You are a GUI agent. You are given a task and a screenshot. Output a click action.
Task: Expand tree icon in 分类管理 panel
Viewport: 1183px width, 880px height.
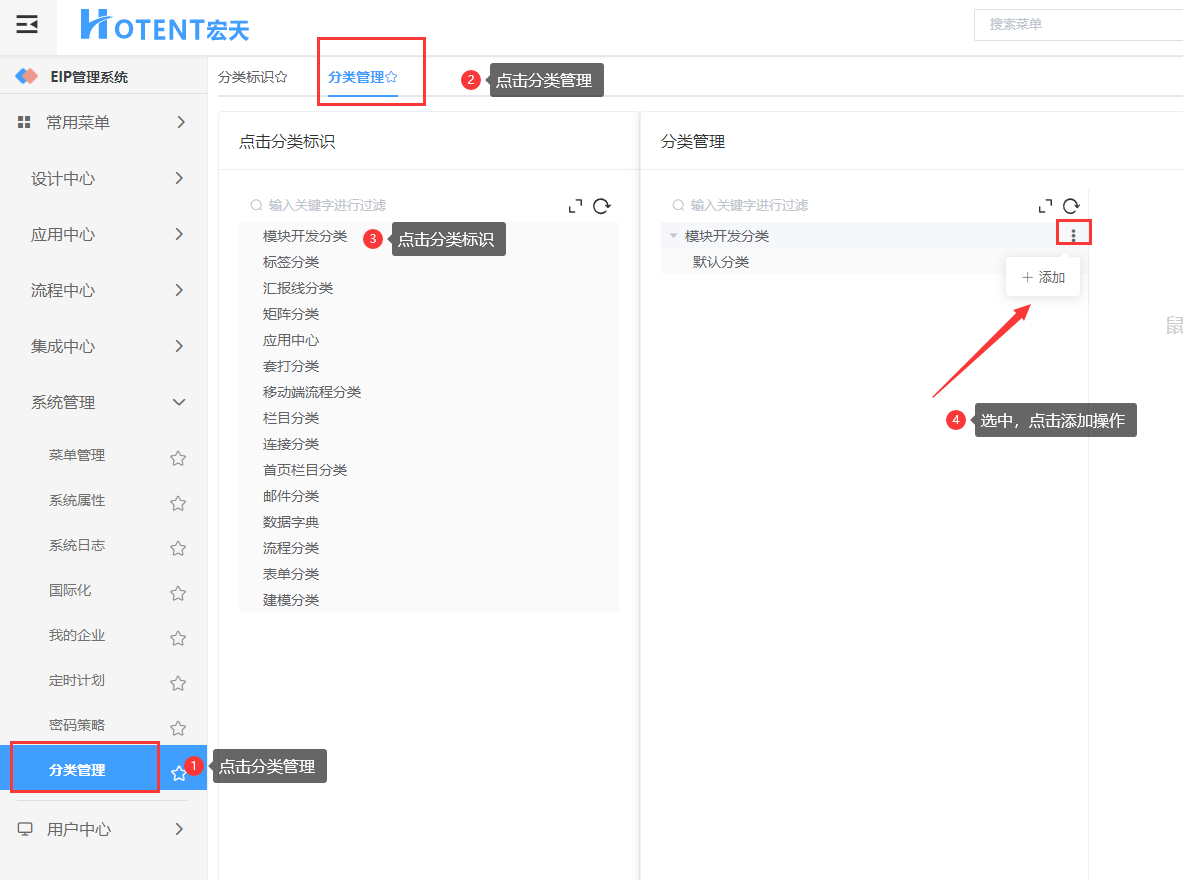coord(1046,206)
